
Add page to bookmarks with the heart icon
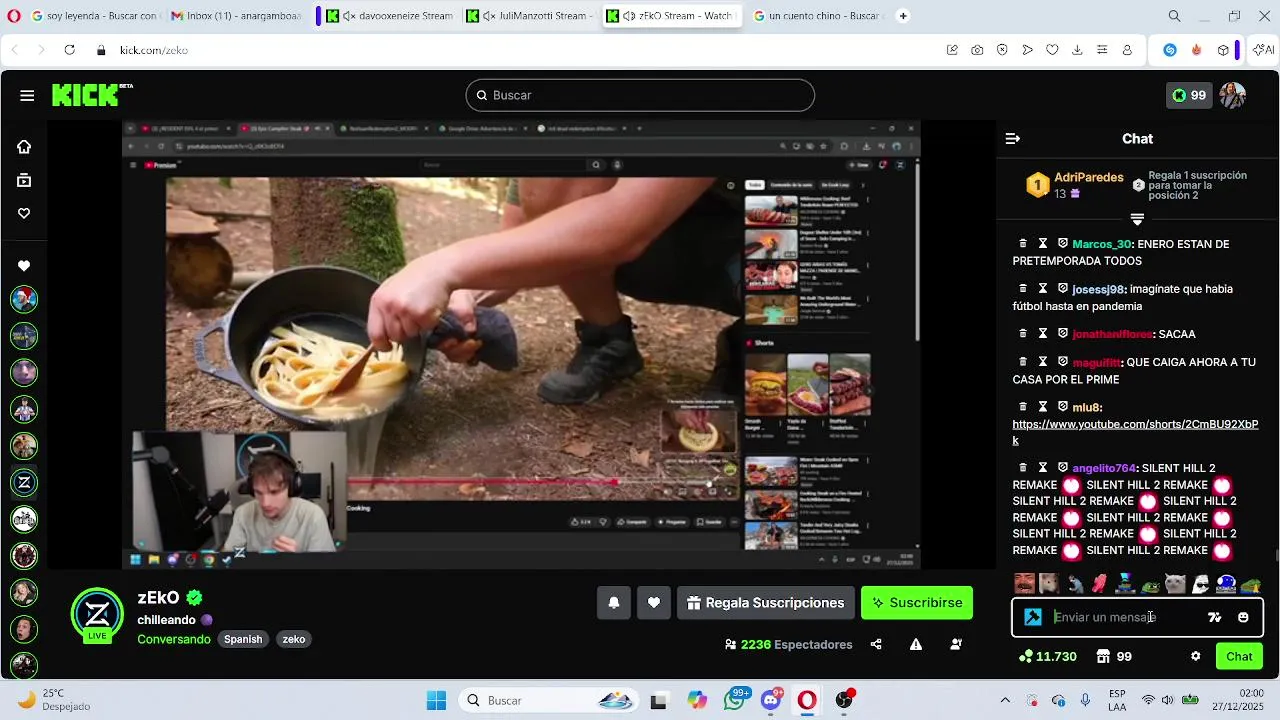coord(1052,50)
